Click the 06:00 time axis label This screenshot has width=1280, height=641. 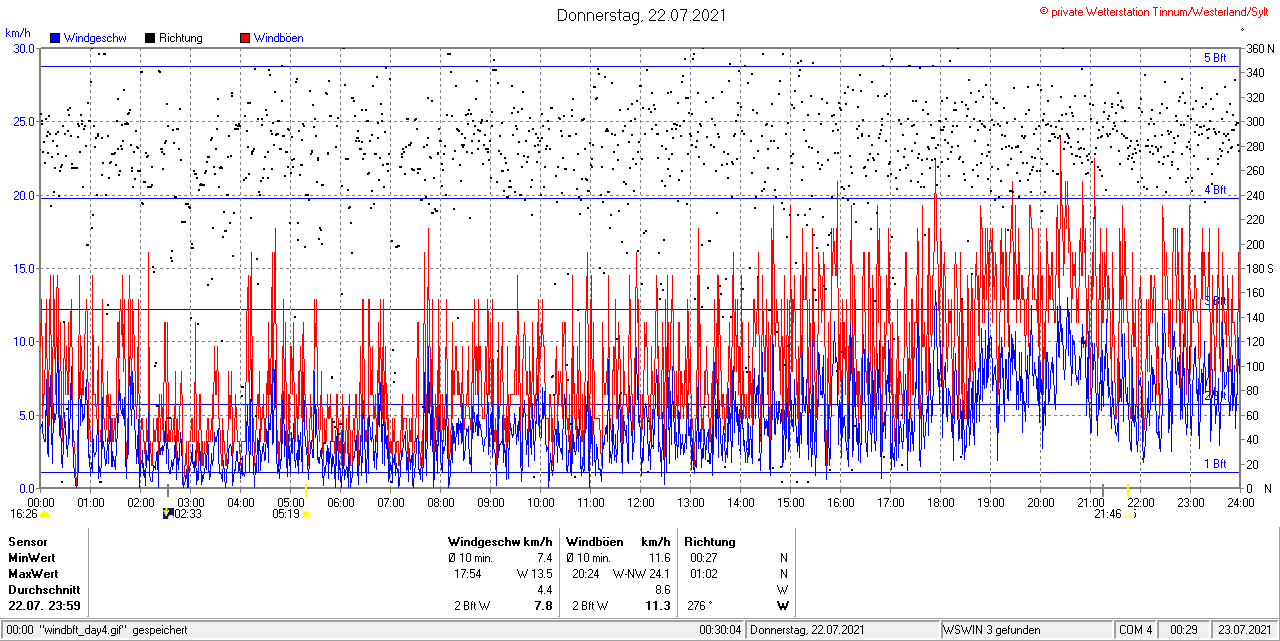(341, 502)
